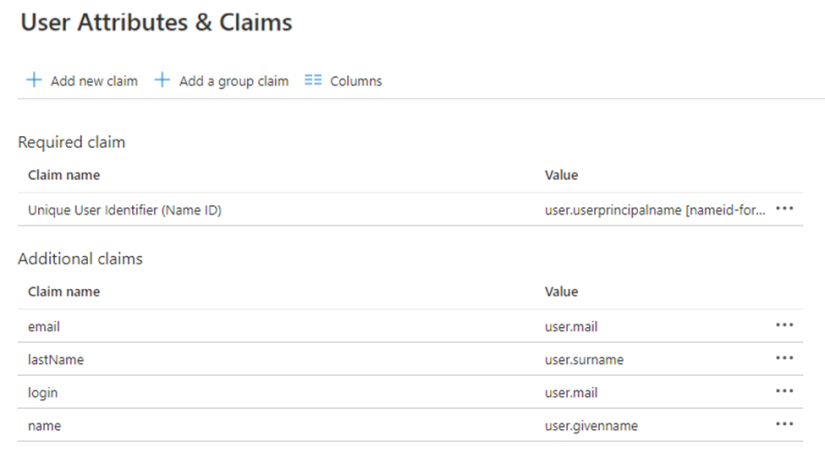Click the Add new claim button
Image resolution: width=825 pixels, height=463 pixels.
pyautogui.click(x=94, y=81)
